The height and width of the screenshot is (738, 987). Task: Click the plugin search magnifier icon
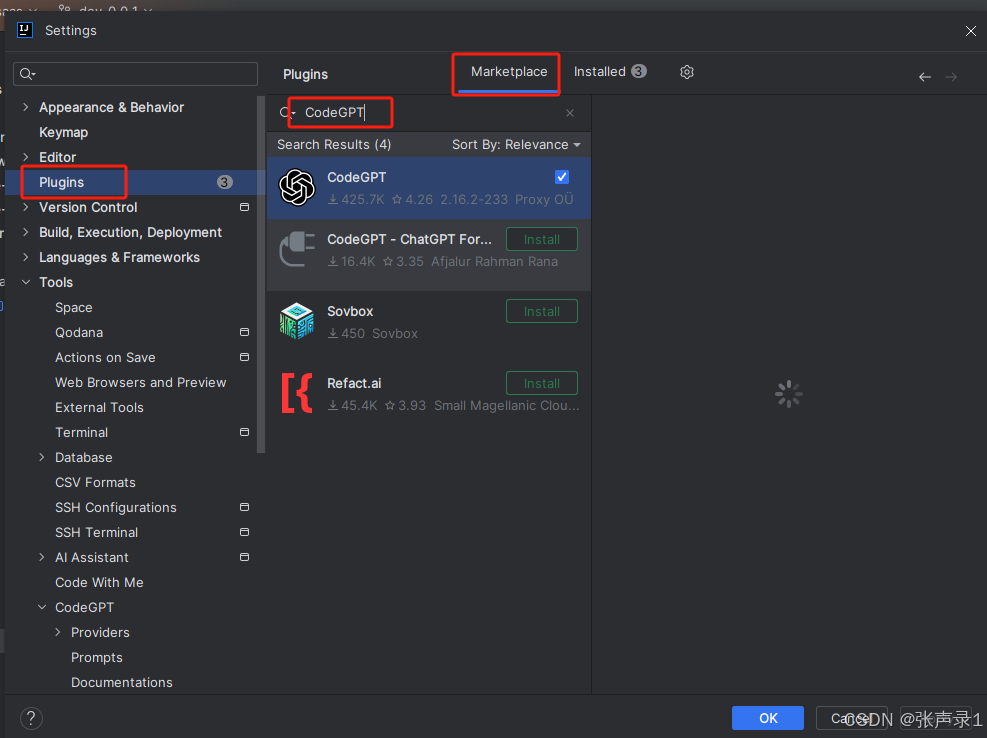[286, 113]
